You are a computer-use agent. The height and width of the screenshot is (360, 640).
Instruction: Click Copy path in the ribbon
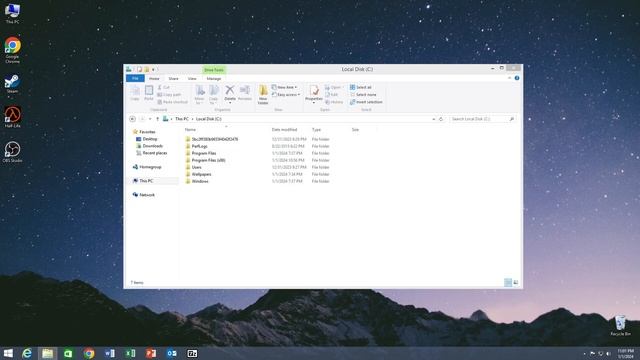coord(169,95)
